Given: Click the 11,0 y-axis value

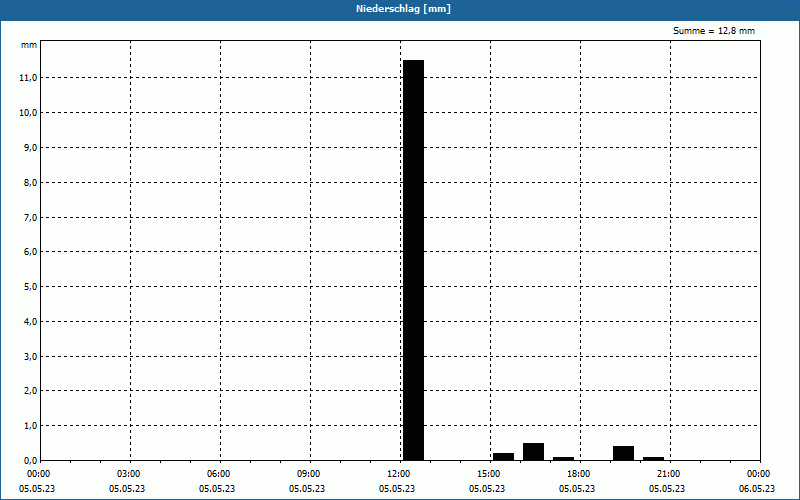Looking at the screenshot, I should (x=28, y=78).
